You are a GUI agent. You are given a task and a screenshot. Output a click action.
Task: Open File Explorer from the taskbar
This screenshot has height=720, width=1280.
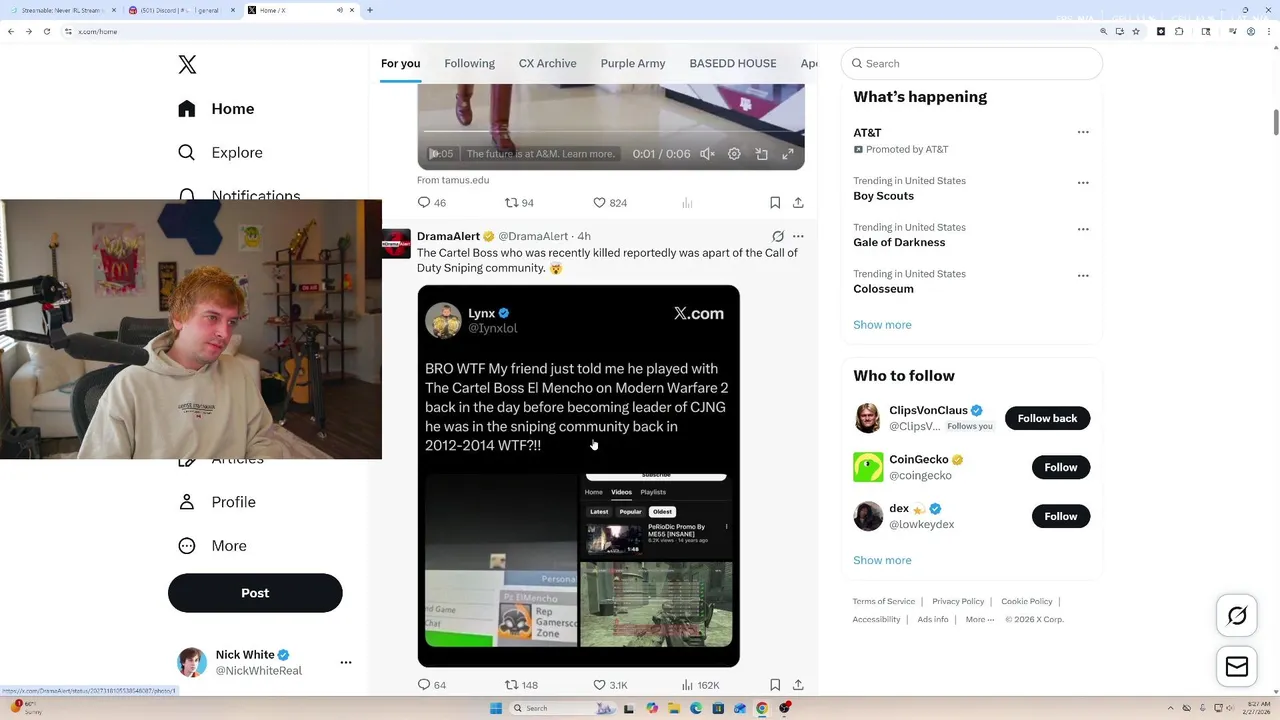coord(674,708)
